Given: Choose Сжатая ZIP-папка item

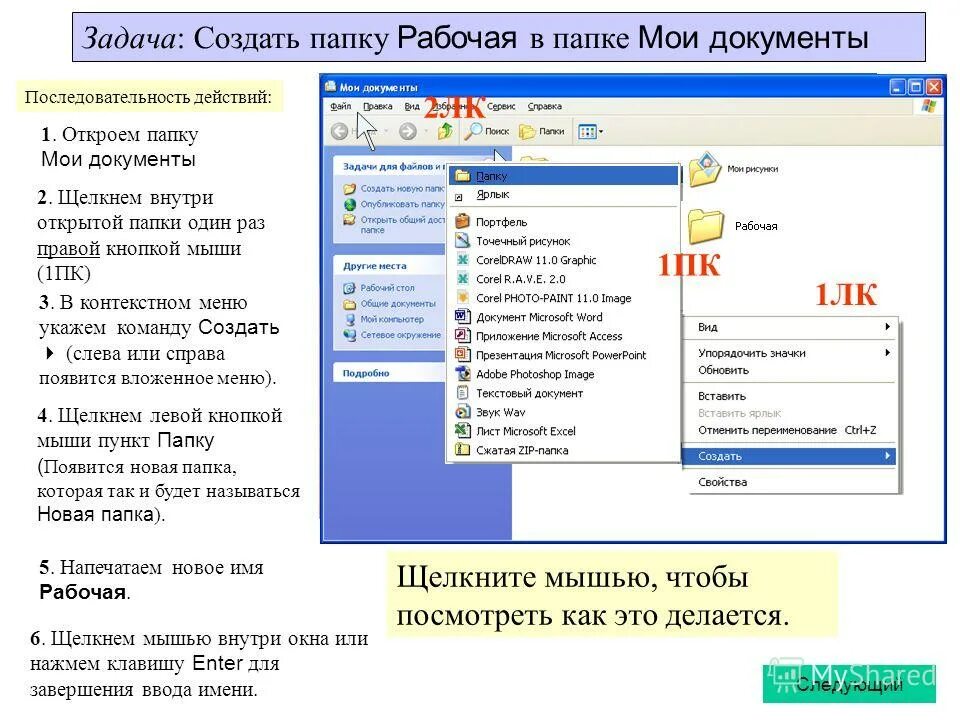Looking at the screenshot, I should 564,450.
